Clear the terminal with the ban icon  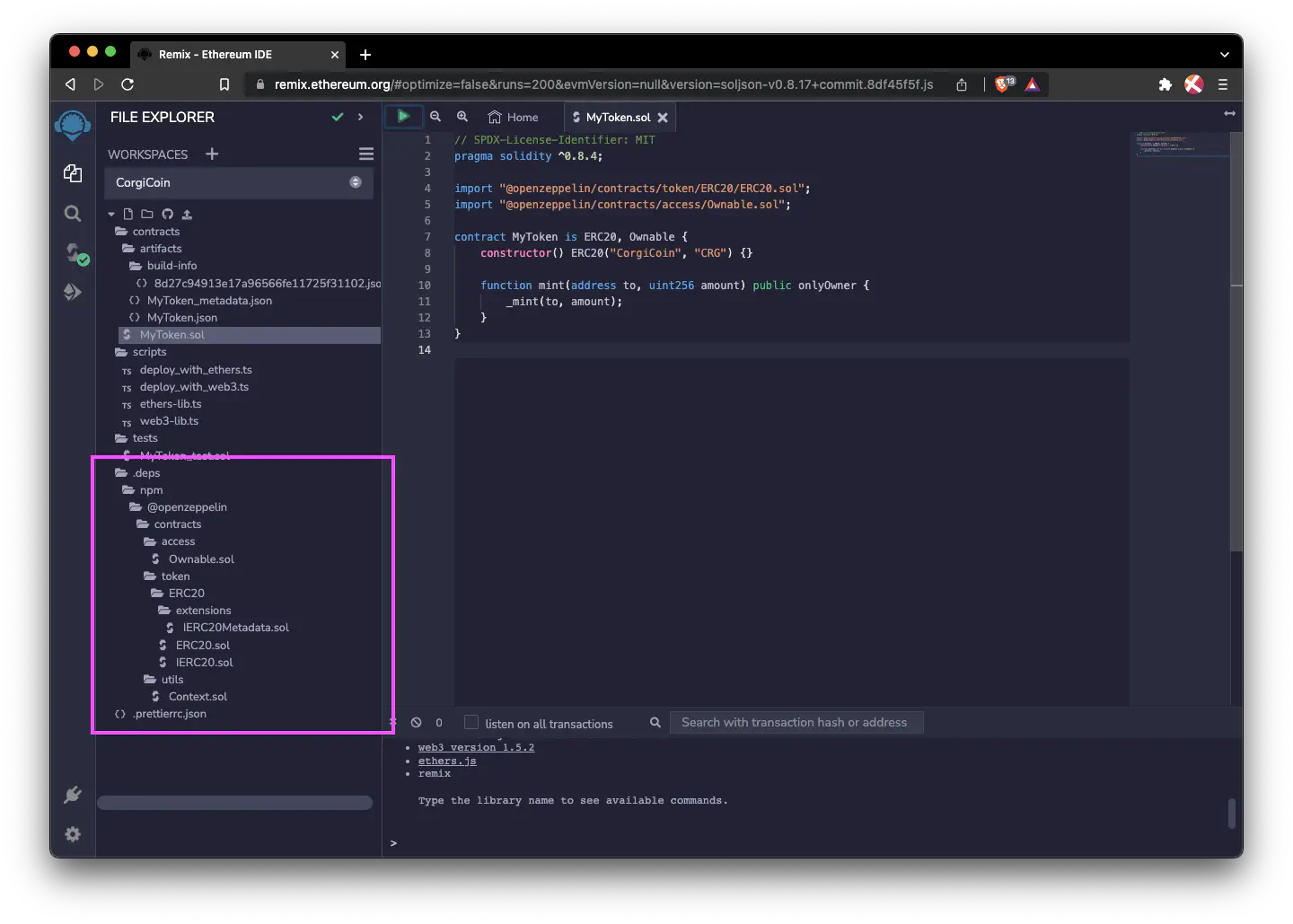[x=416, y=722]
